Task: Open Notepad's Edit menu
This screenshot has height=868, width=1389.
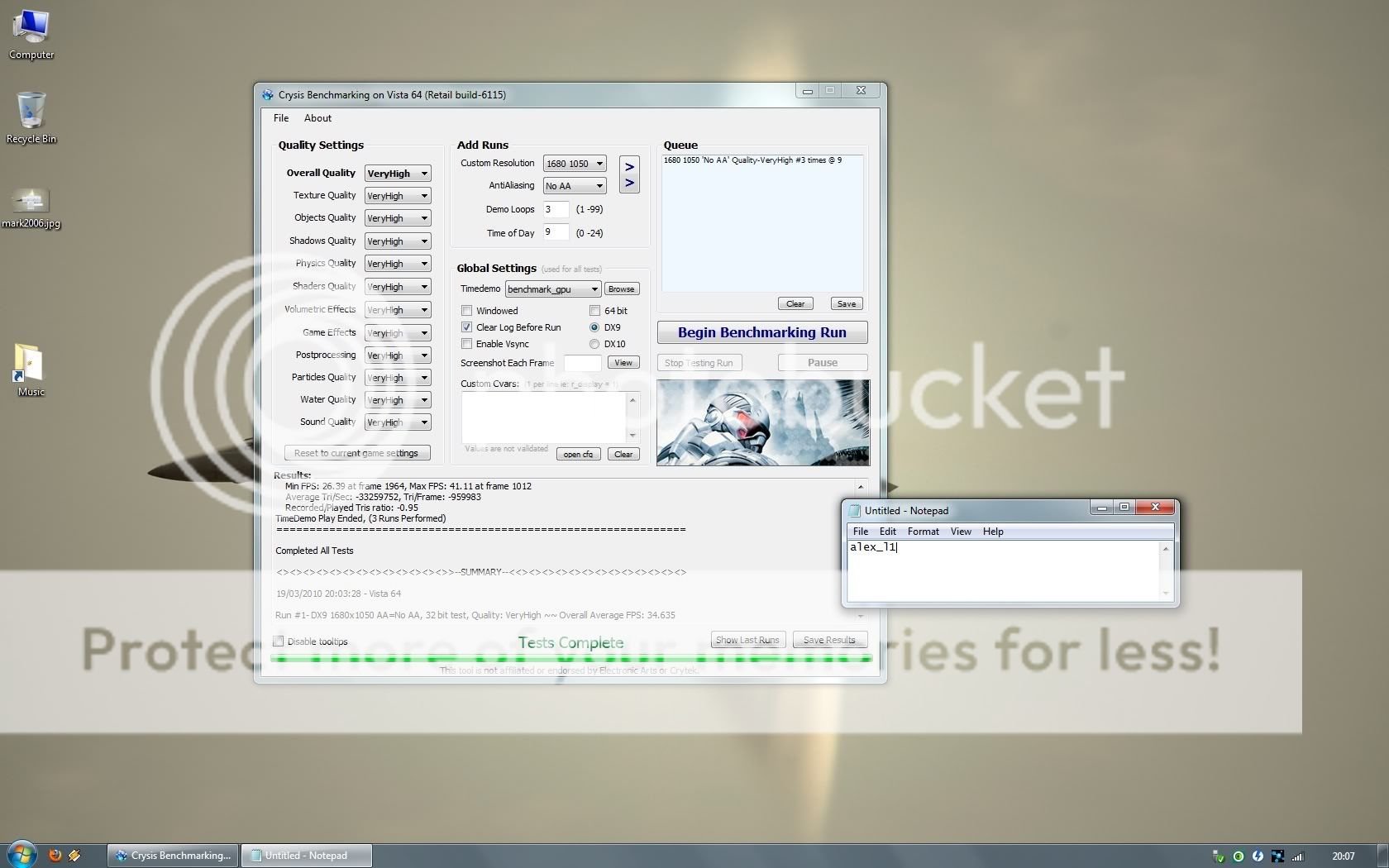Action: [888, 532]
